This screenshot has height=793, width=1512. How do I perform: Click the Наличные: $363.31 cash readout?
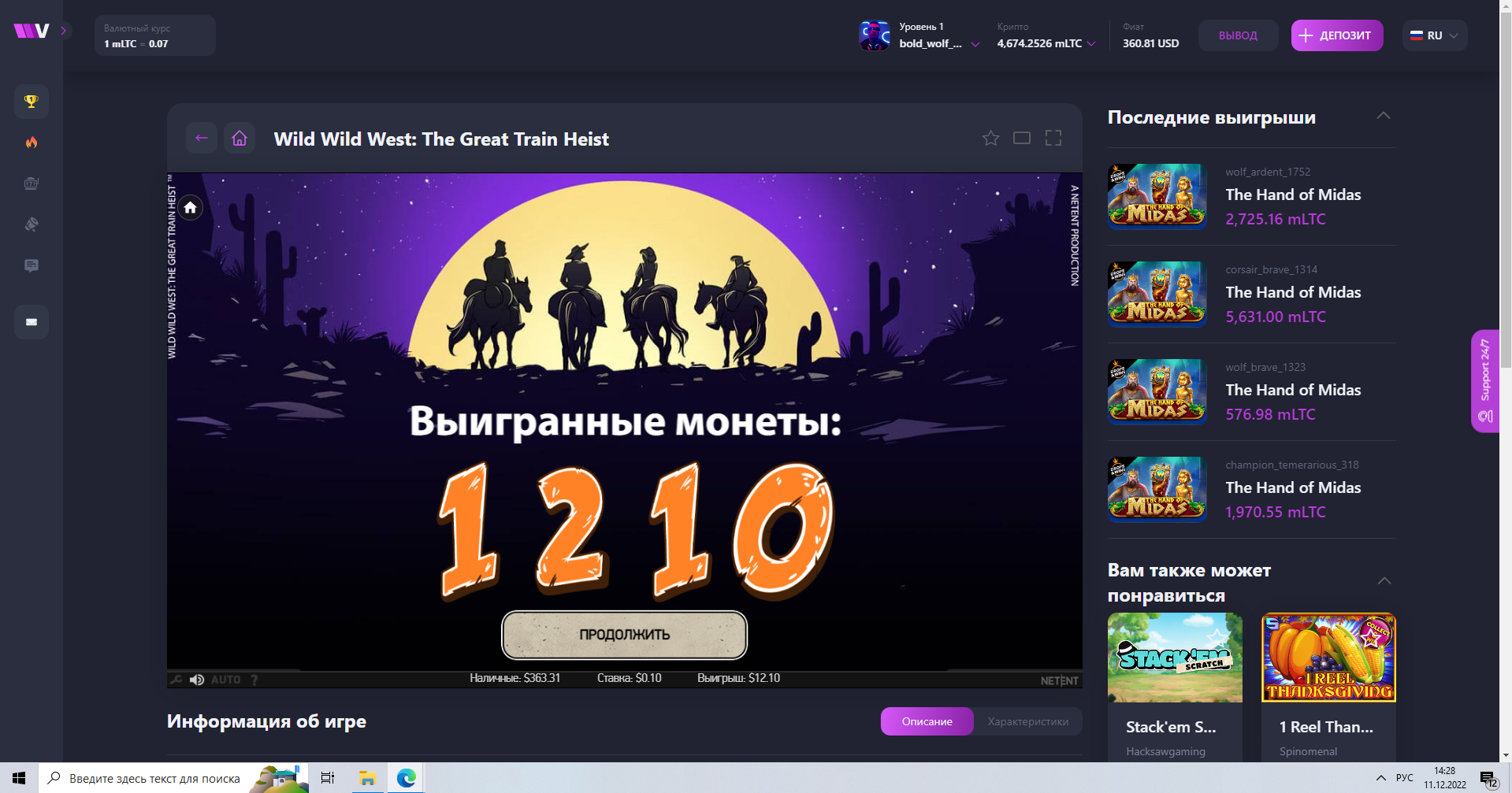click(x=515, y=678)
